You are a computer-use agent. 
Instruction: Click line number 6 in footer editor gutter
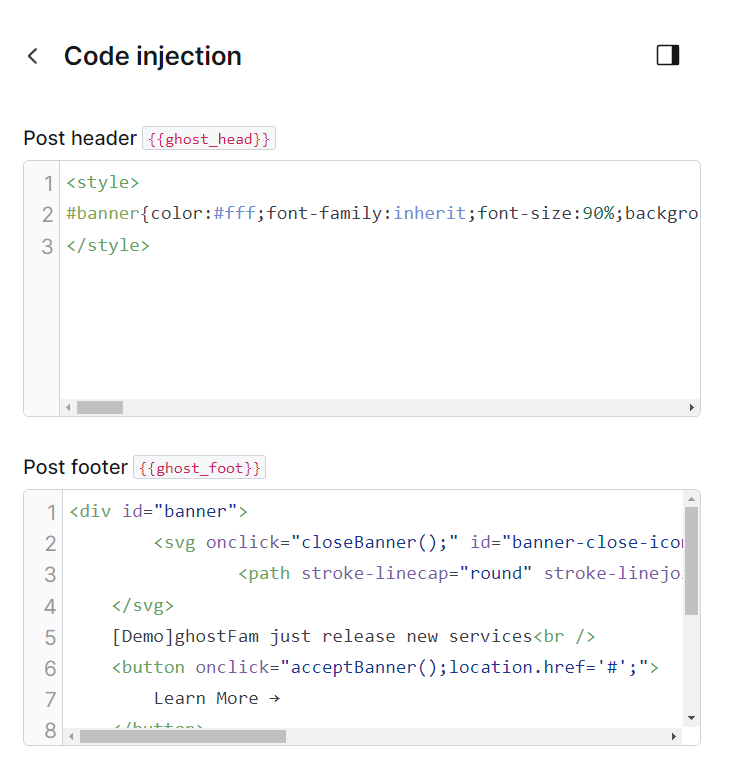pyautogui.click(x=50, y=669)
